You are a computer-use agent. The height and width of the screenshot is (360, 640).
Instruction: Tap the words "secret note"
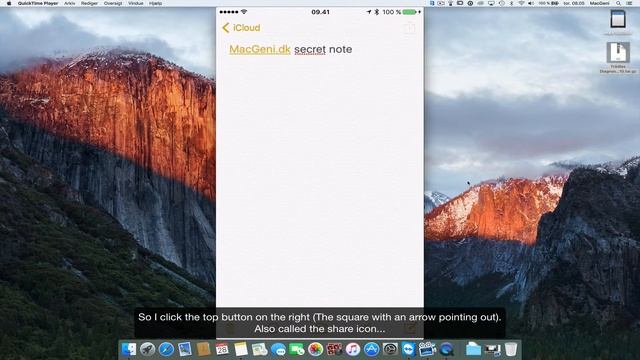point(323,49)
